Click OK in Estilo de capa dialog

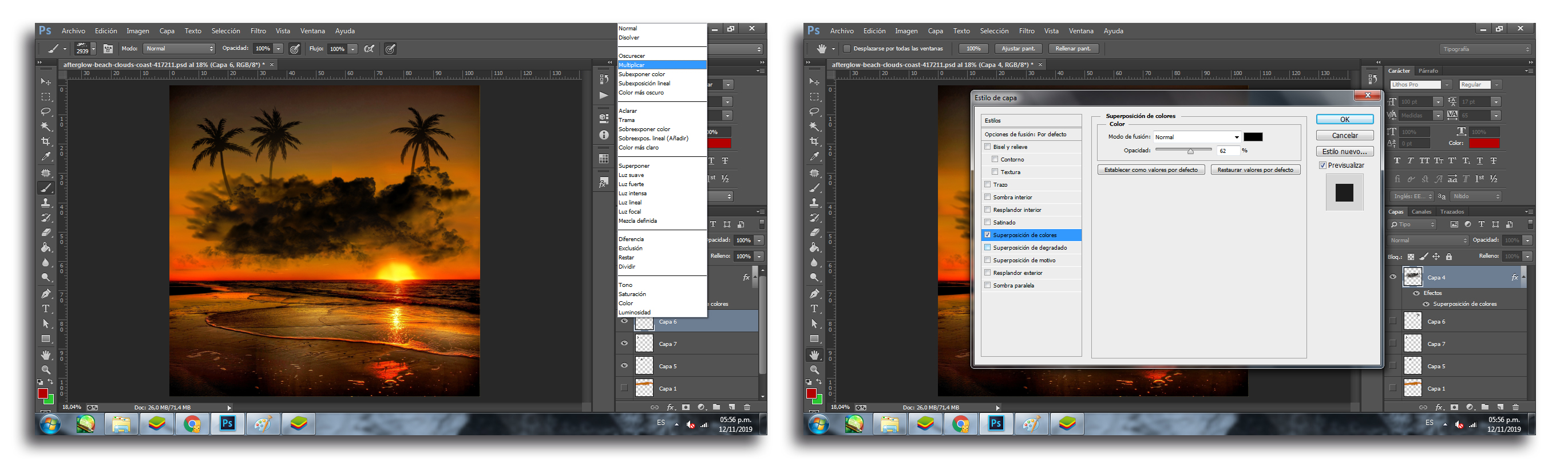click(x=1345, y=120)
